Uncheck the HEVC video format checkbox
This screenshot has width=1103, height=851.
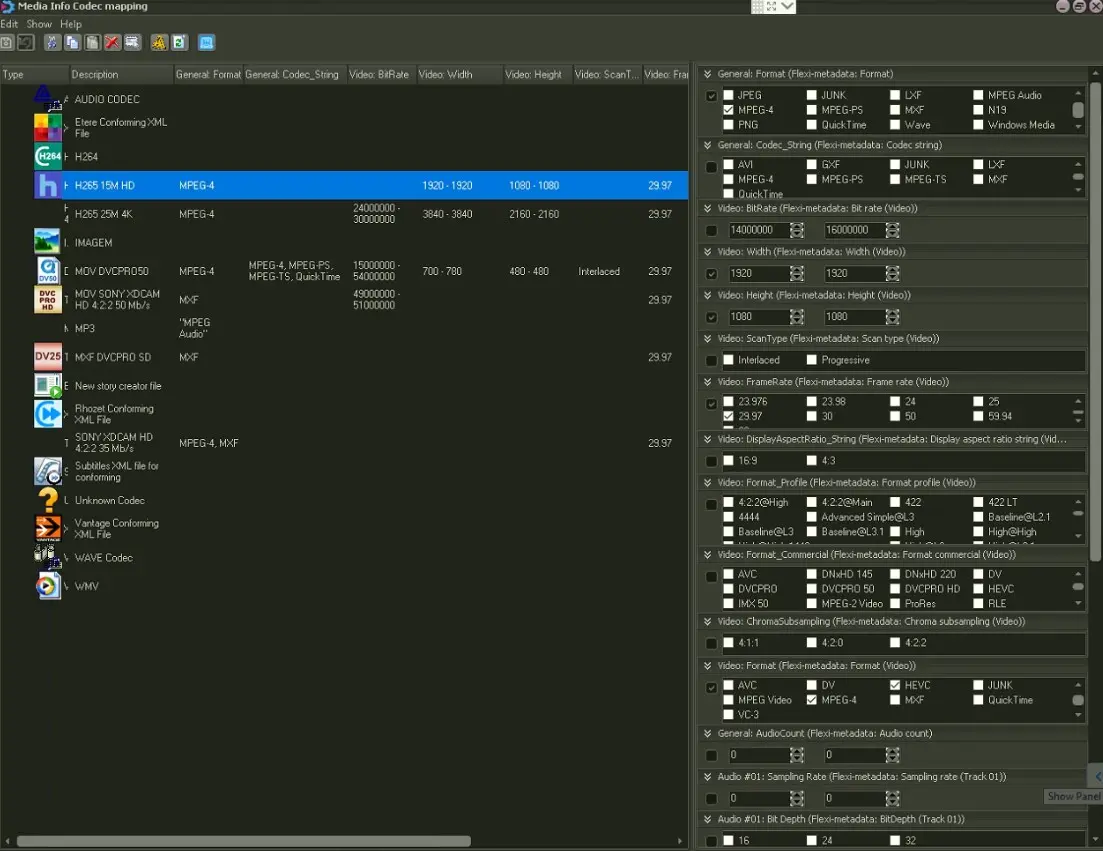click(x=896, y=686)
